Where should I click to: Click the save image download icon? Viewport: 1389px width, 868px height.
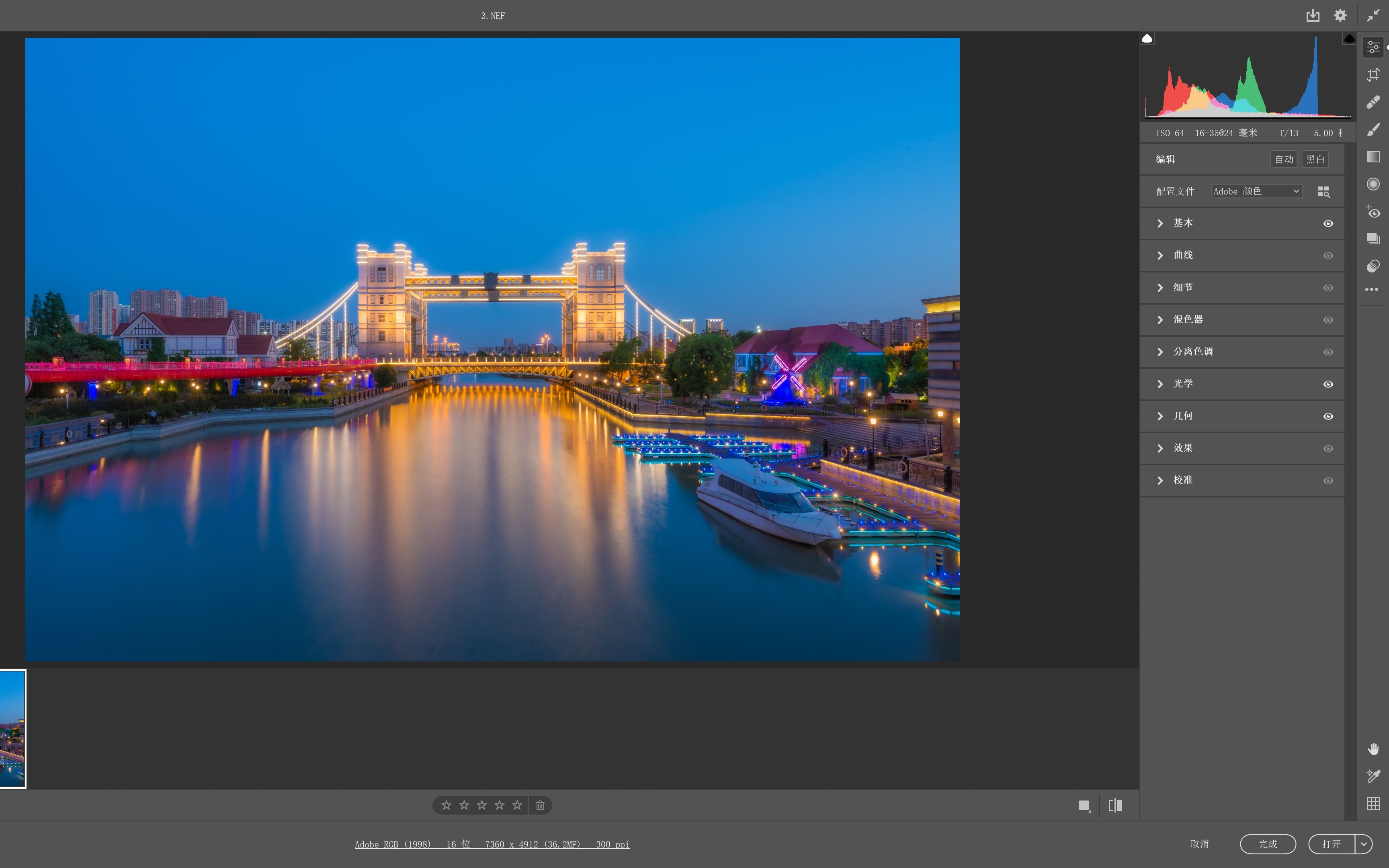click(x=1313, y=16)
